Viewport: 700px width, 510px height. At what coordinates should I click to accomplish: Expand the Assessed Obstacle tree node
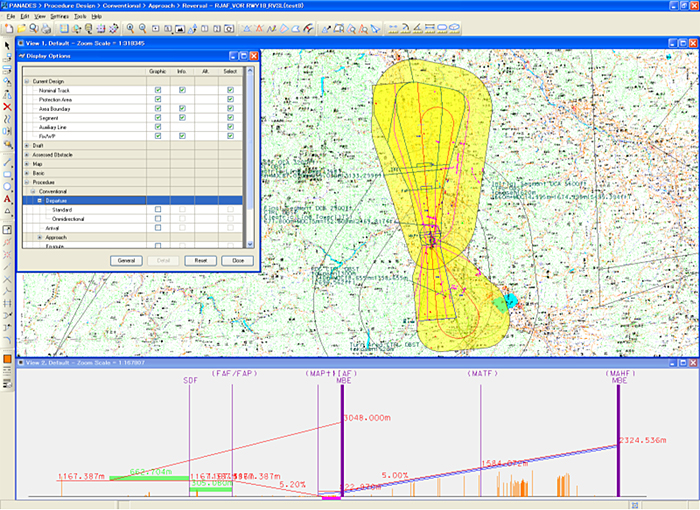[x=27, y=154]
